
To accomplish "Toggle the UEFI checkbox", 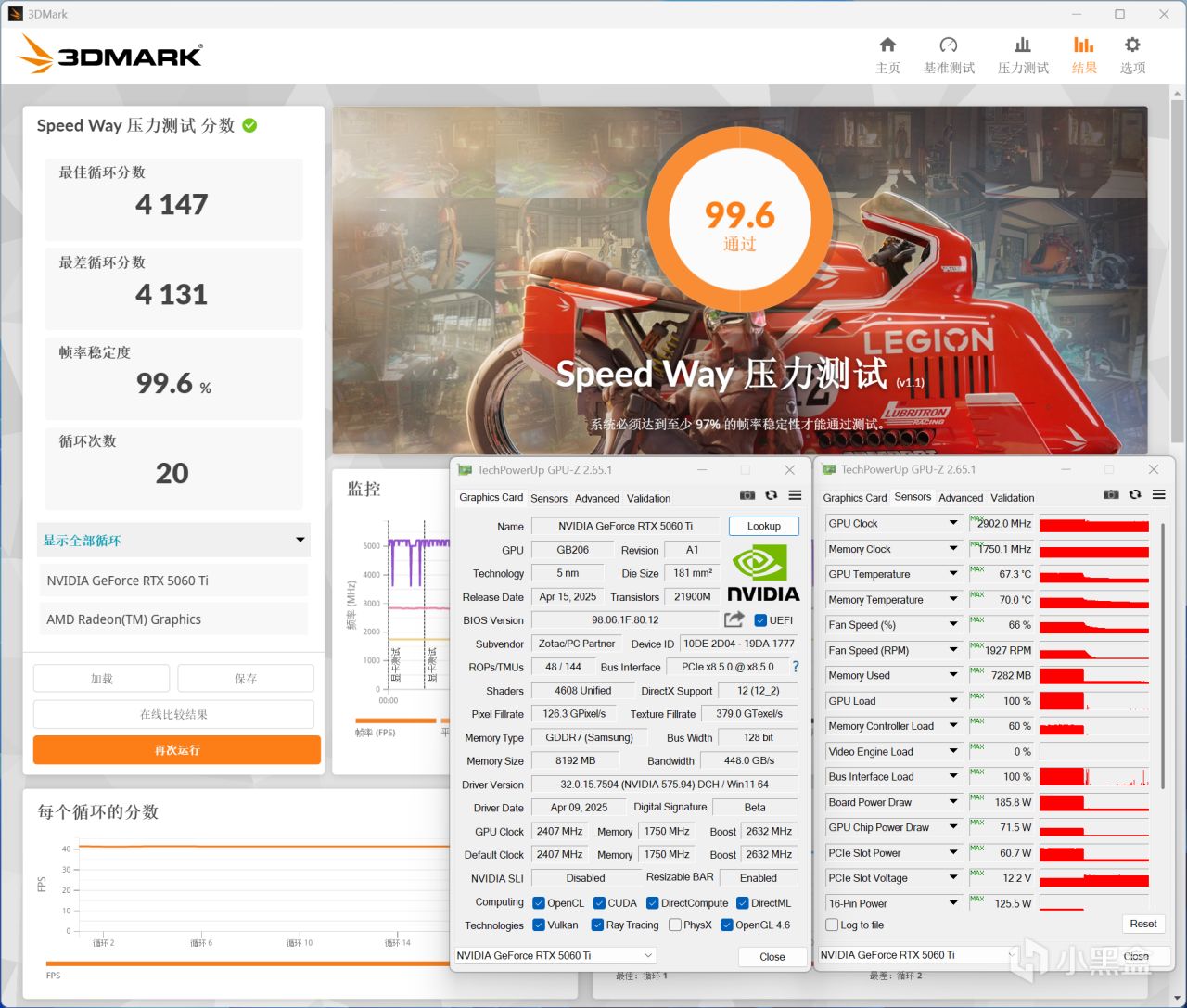I will coord(760,620).
